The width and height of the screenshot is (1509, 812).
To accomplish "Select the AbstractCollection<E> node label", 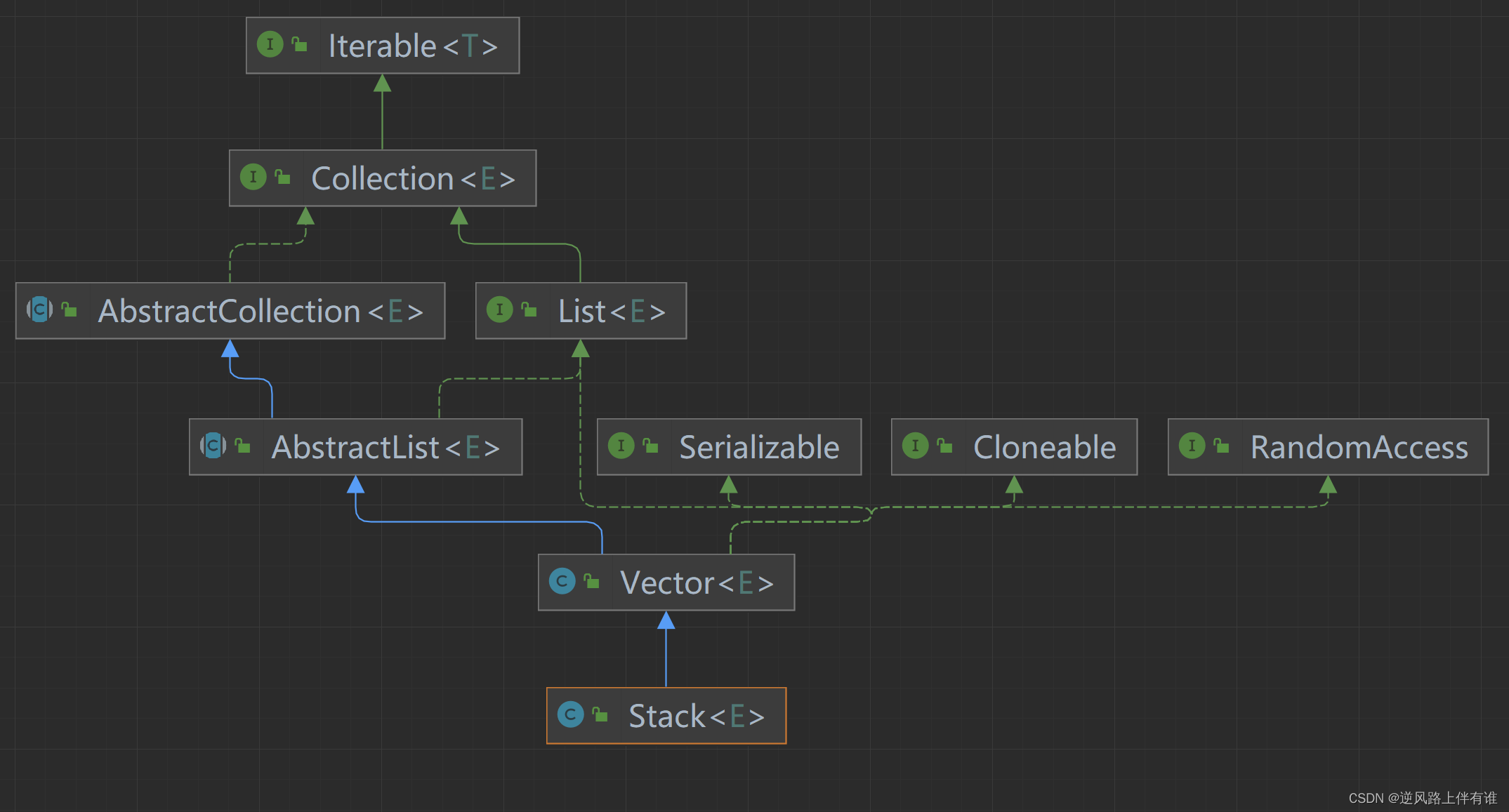I will click(261, 312).
